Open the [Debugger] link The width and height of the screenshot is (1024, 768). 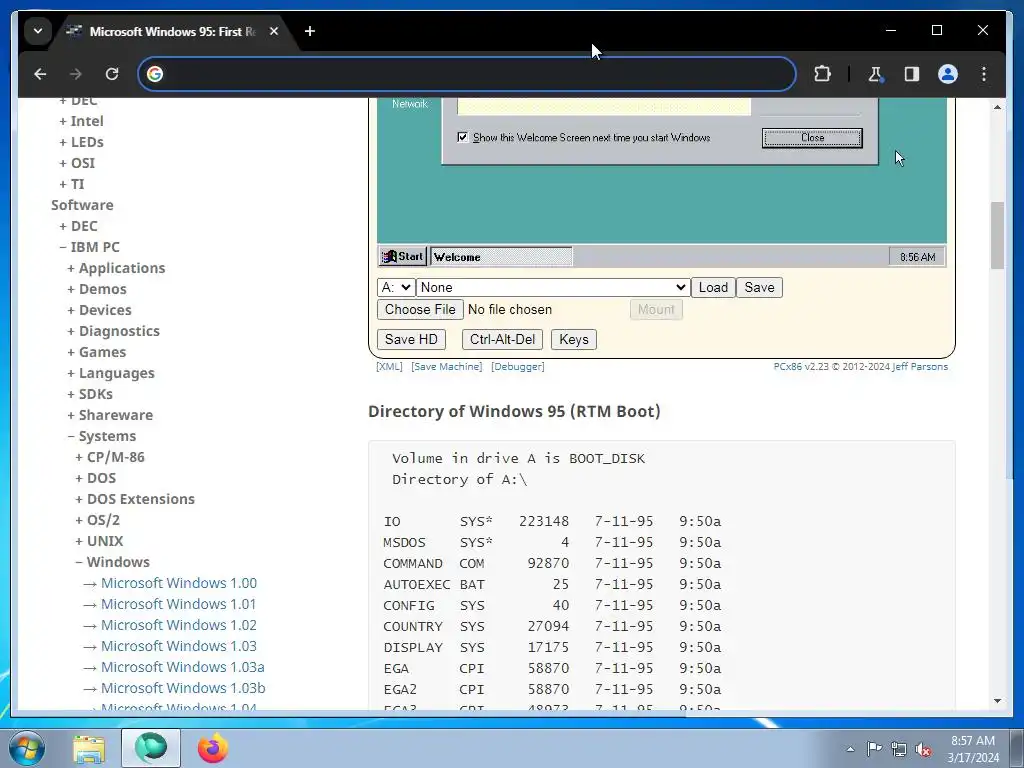tap(518, 366)
